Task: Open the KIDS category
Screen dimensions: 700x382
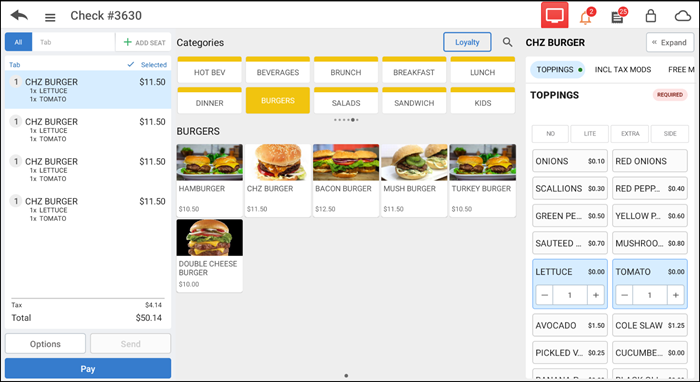Action: click(483, 100)
